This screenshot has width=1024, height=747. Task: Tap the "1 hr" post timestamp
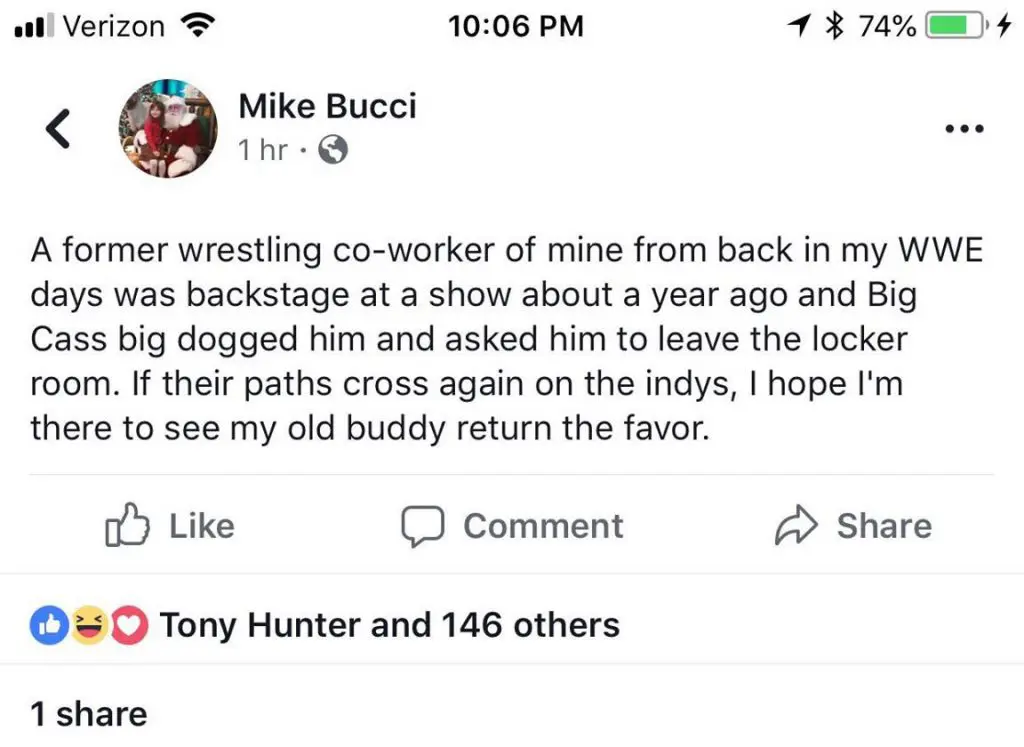pyautogui.click(x=262, y=151)
